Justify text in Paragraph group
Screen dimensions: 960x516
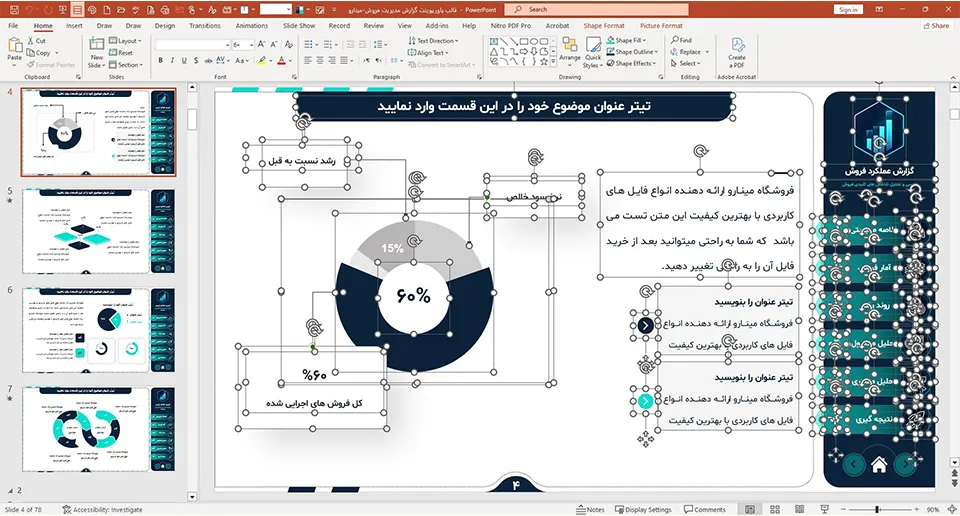click(344, 61)
